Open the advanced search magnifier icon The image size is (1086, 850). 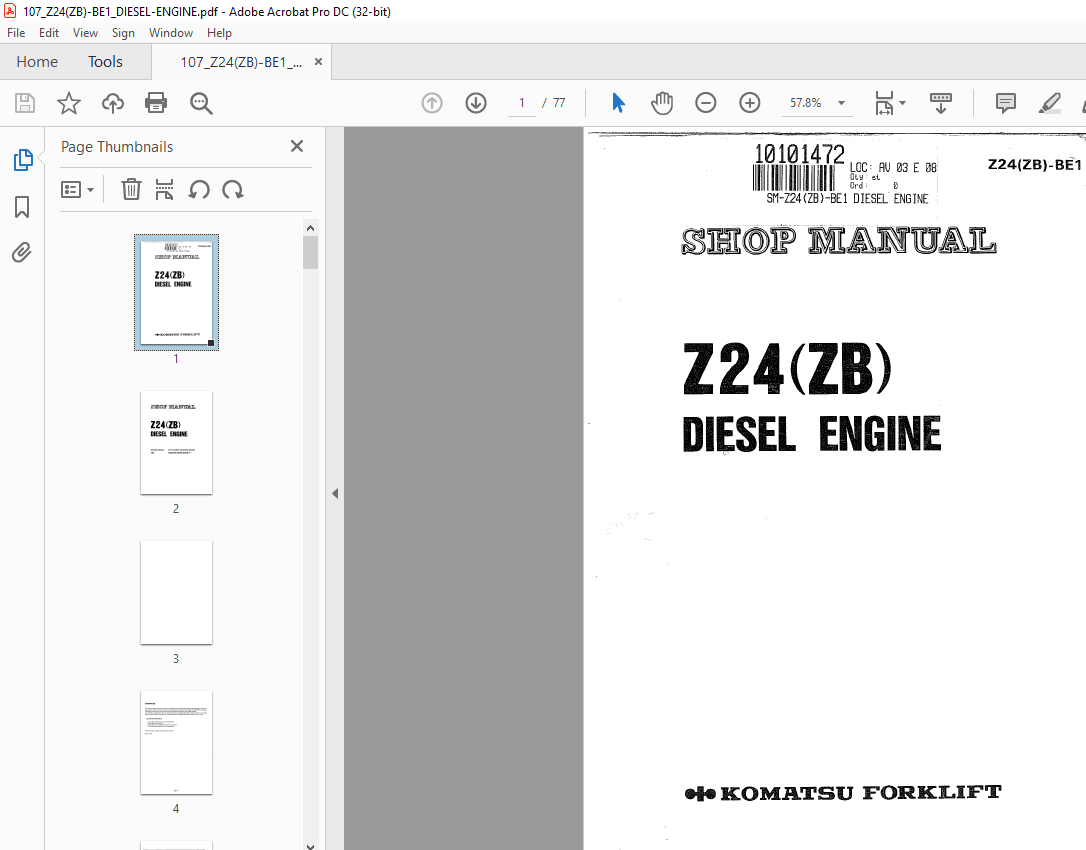coord(200,102)
